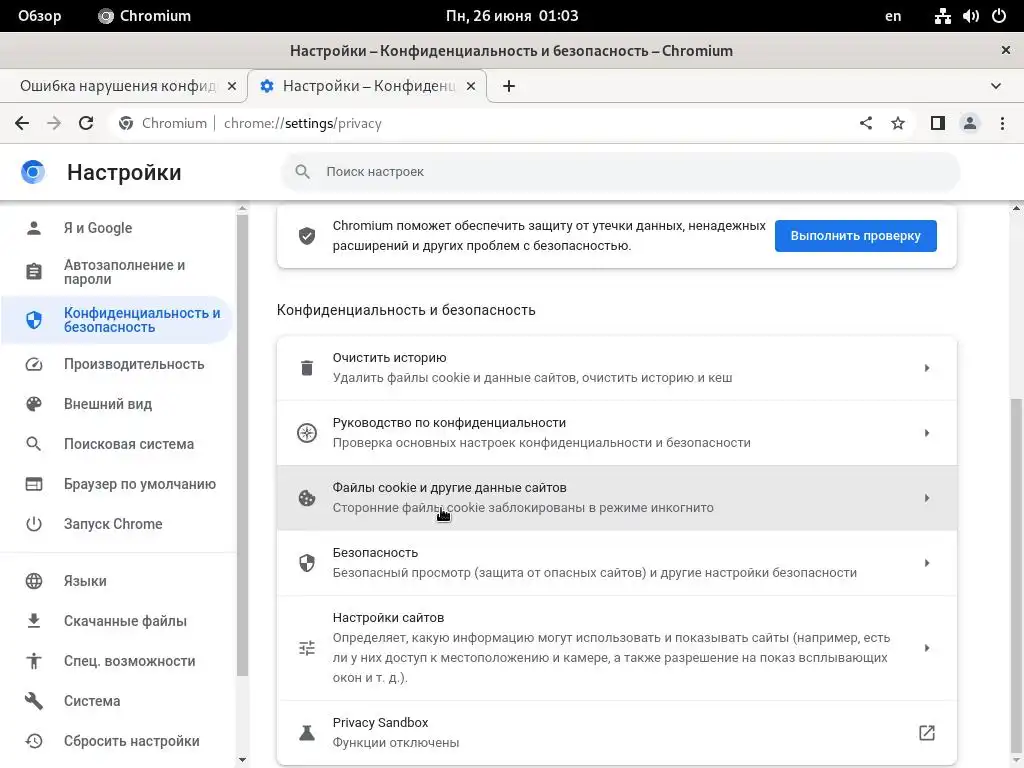Open Производительность in the sidebar

click(134, 364)
